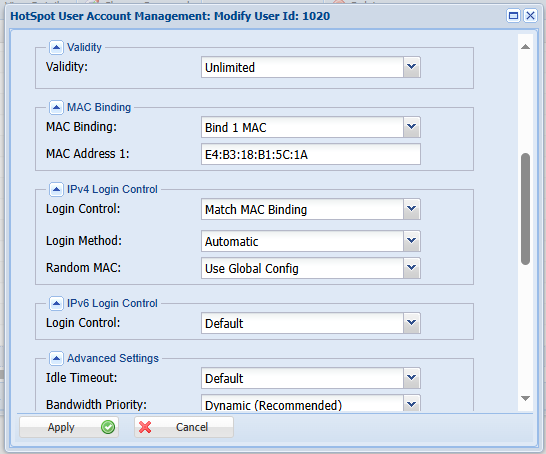Open the IPv6 Login Control dropdown
The image size is (546, 454).
412,323
